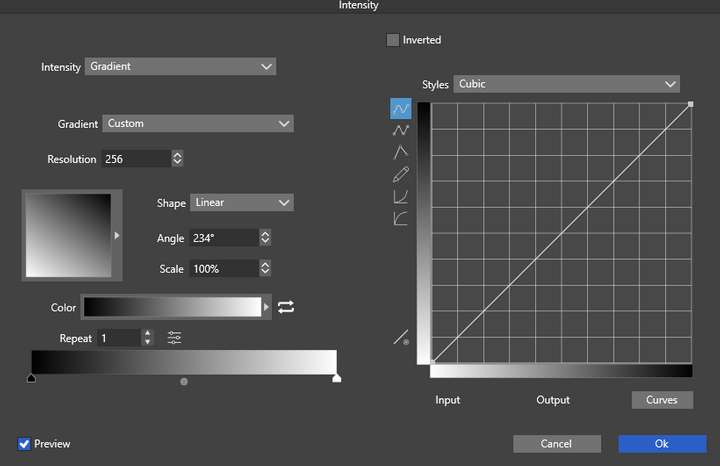Click the Input label below the curve
This screenshot has height=466, width=720.
click(x=448, y=400)
